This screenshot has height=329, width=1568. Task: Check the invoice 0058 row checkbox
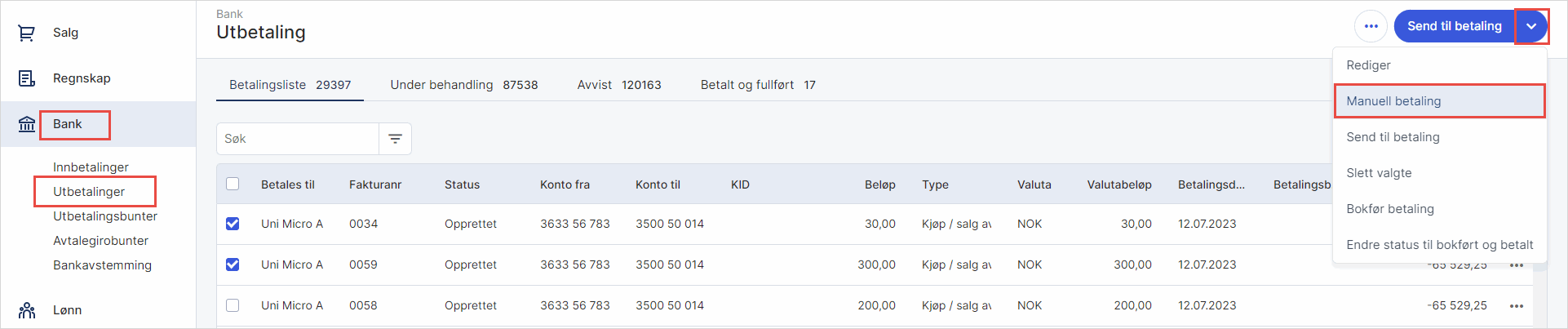coord(233,305)
